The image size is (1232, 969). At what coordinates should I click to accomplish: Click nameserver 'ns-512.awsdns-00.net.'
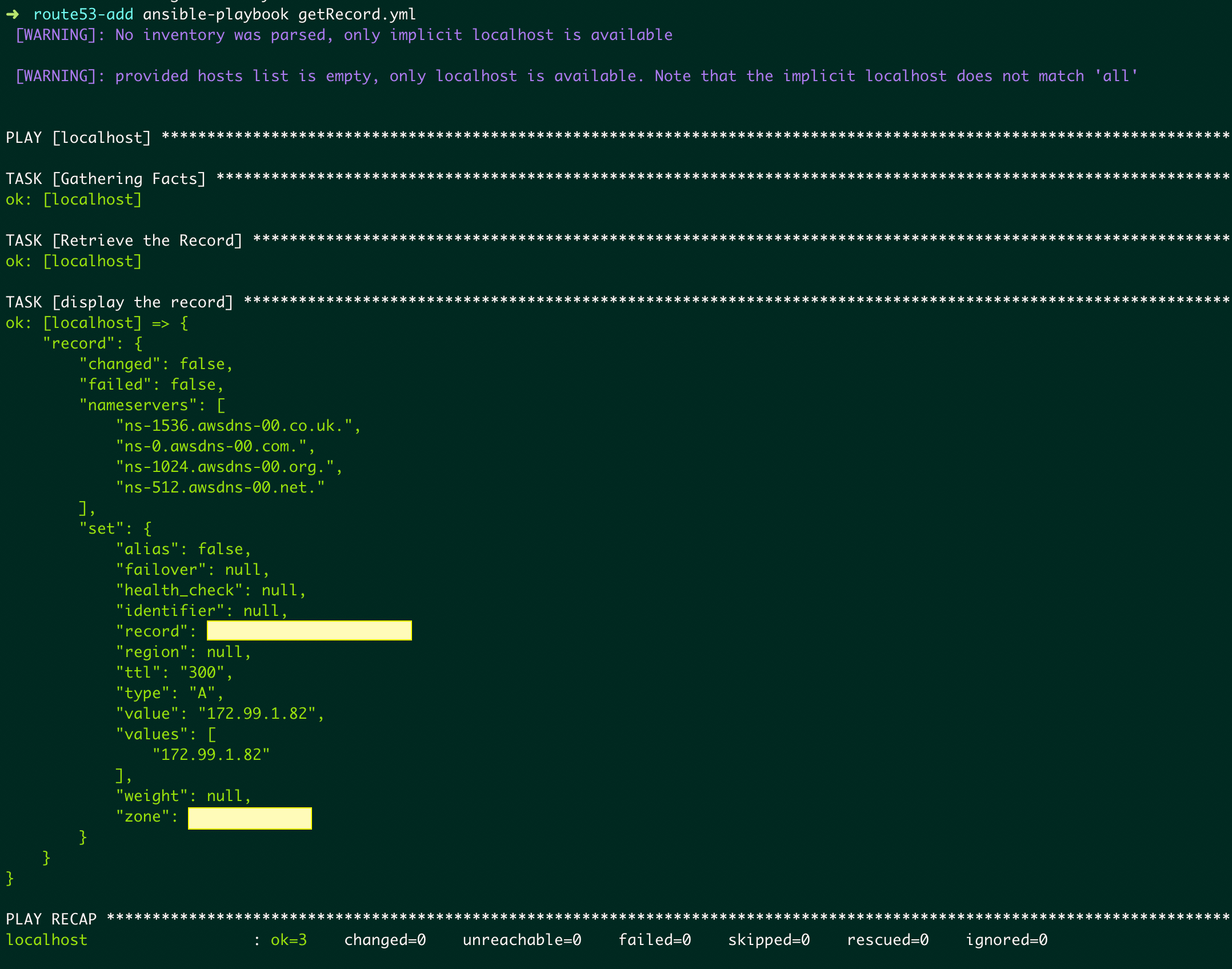pos(220,487)
